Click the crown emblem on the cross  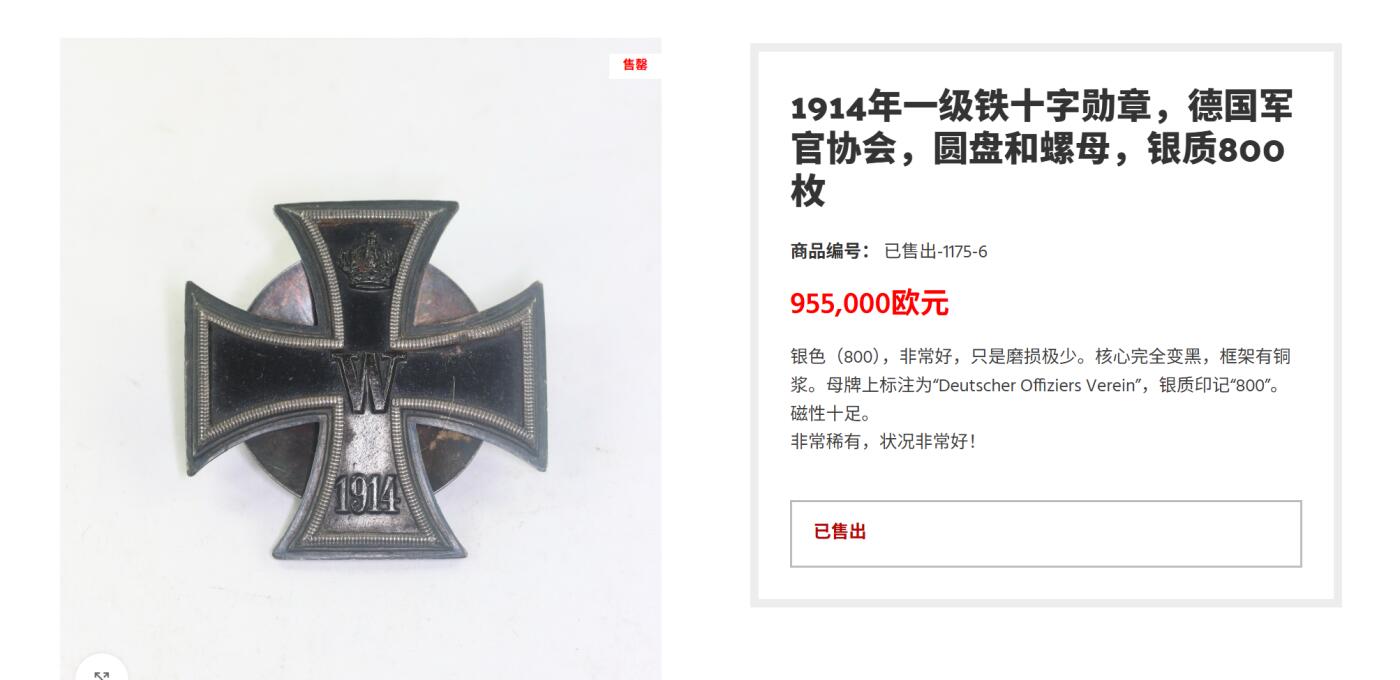[368, 260]
